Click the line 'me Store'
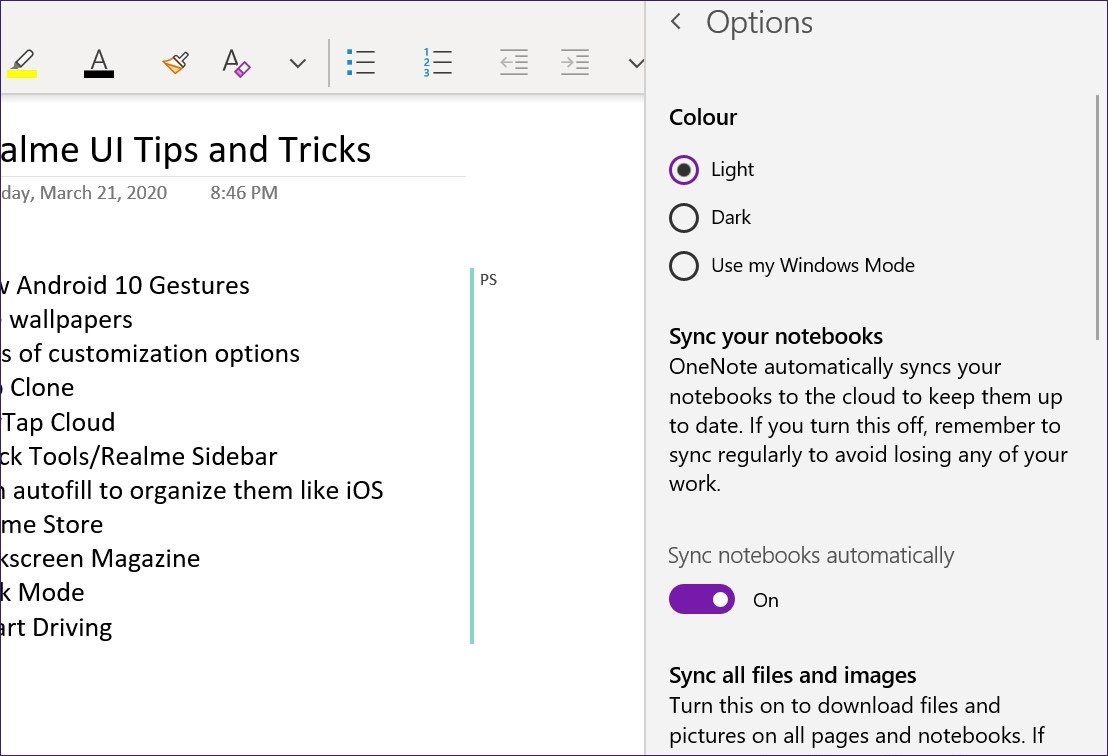 click(x=52, y=525)
